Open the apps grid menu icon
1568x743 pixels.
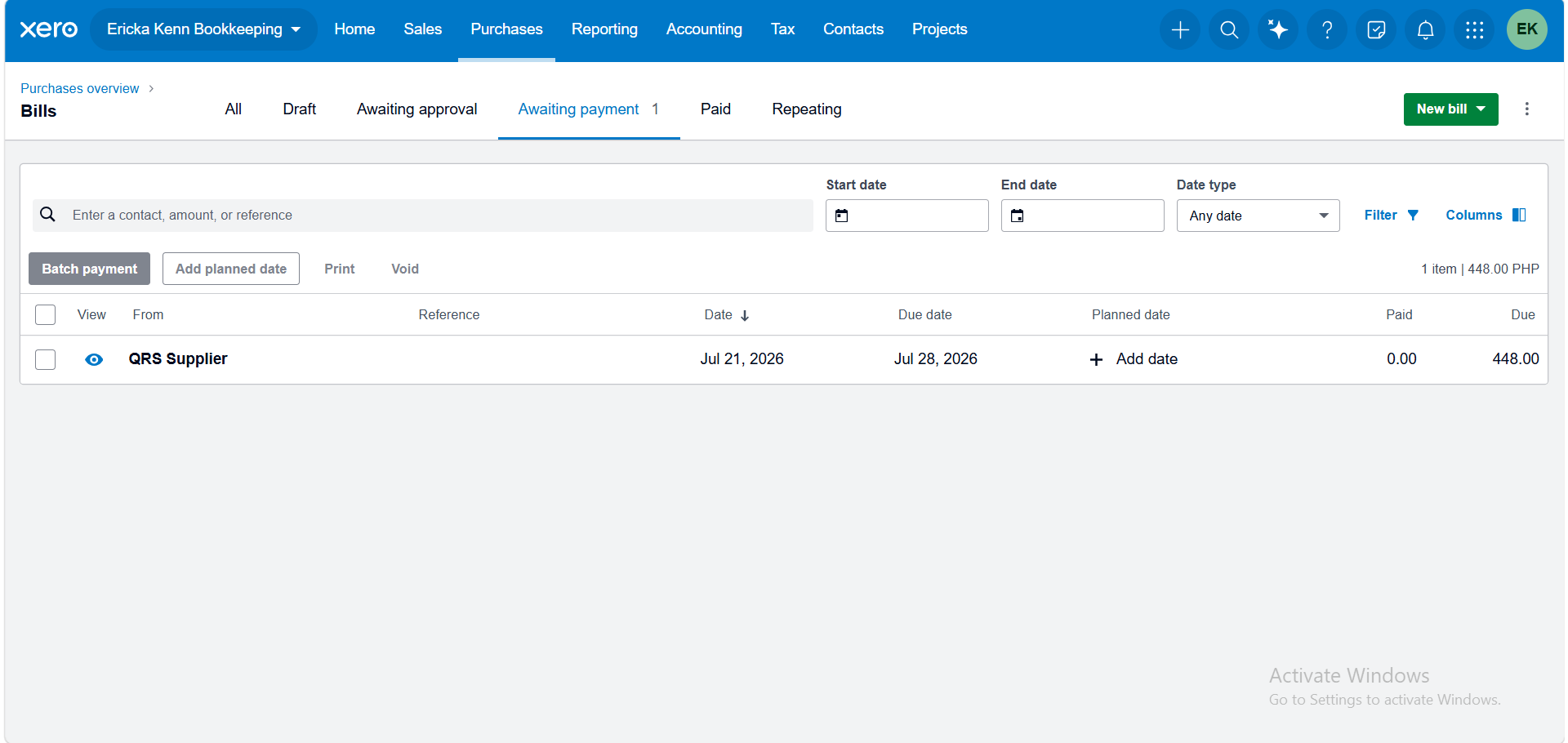tap(1474, 30)
